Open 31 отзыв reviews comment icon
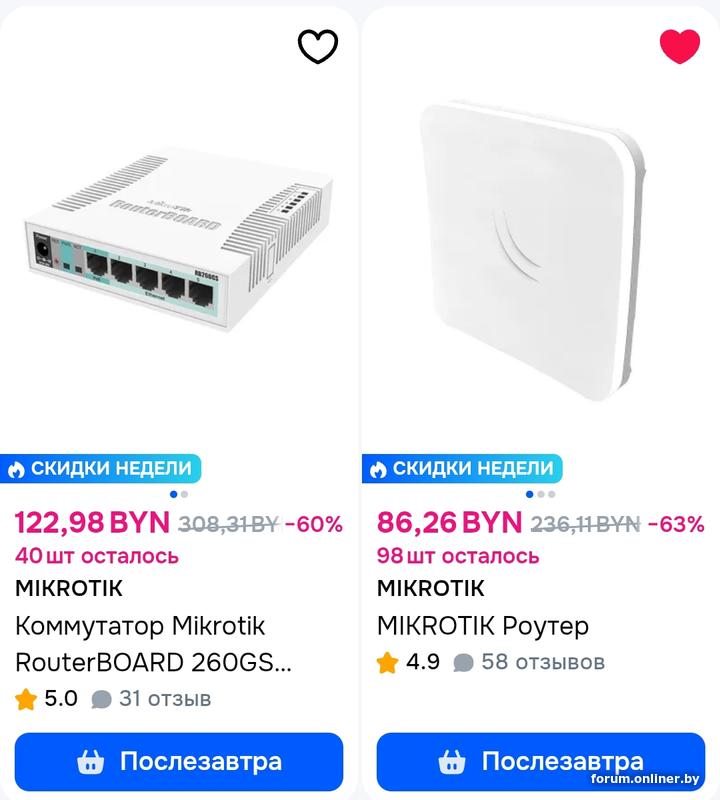 click(102, 699)
